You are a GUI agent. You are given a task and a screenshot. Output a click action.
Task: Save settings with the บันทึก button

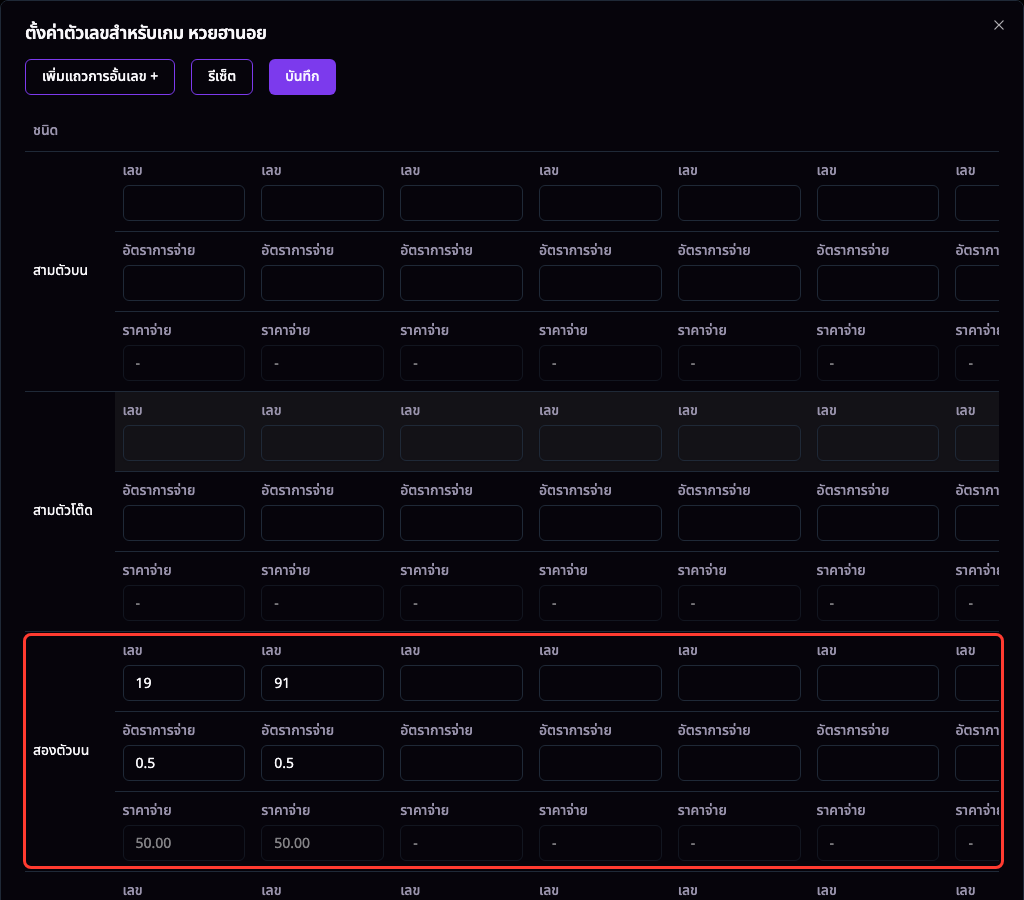(x=302, y=77)
